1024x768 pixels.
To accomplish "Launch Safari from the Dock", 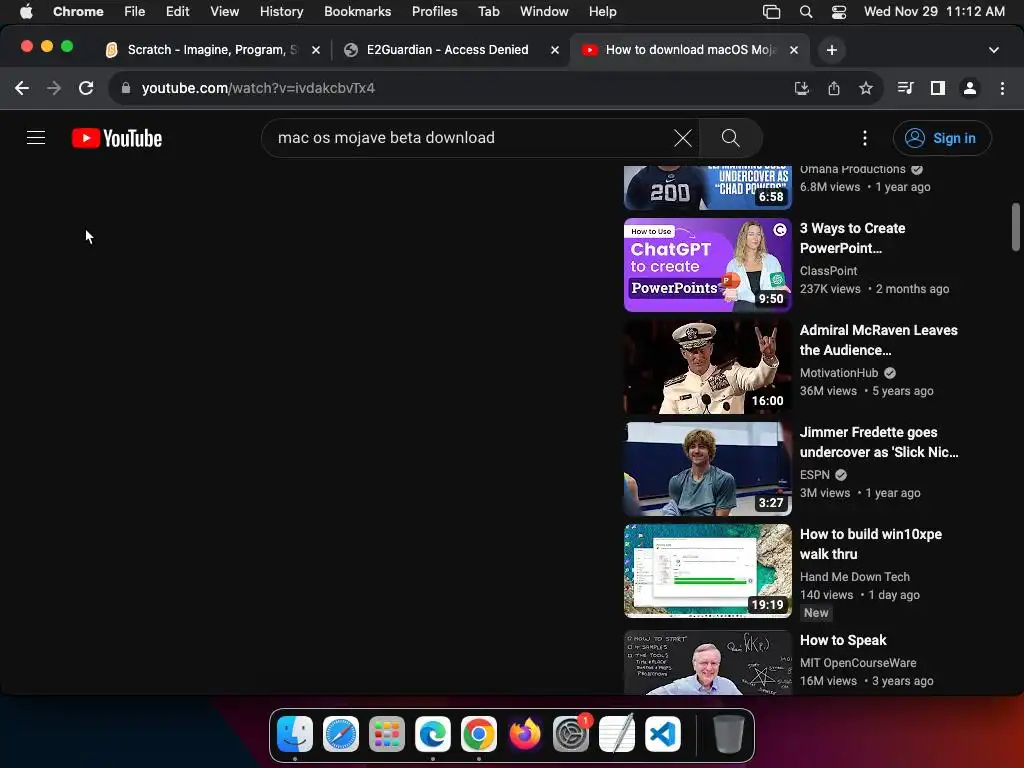I will point(340,734).
